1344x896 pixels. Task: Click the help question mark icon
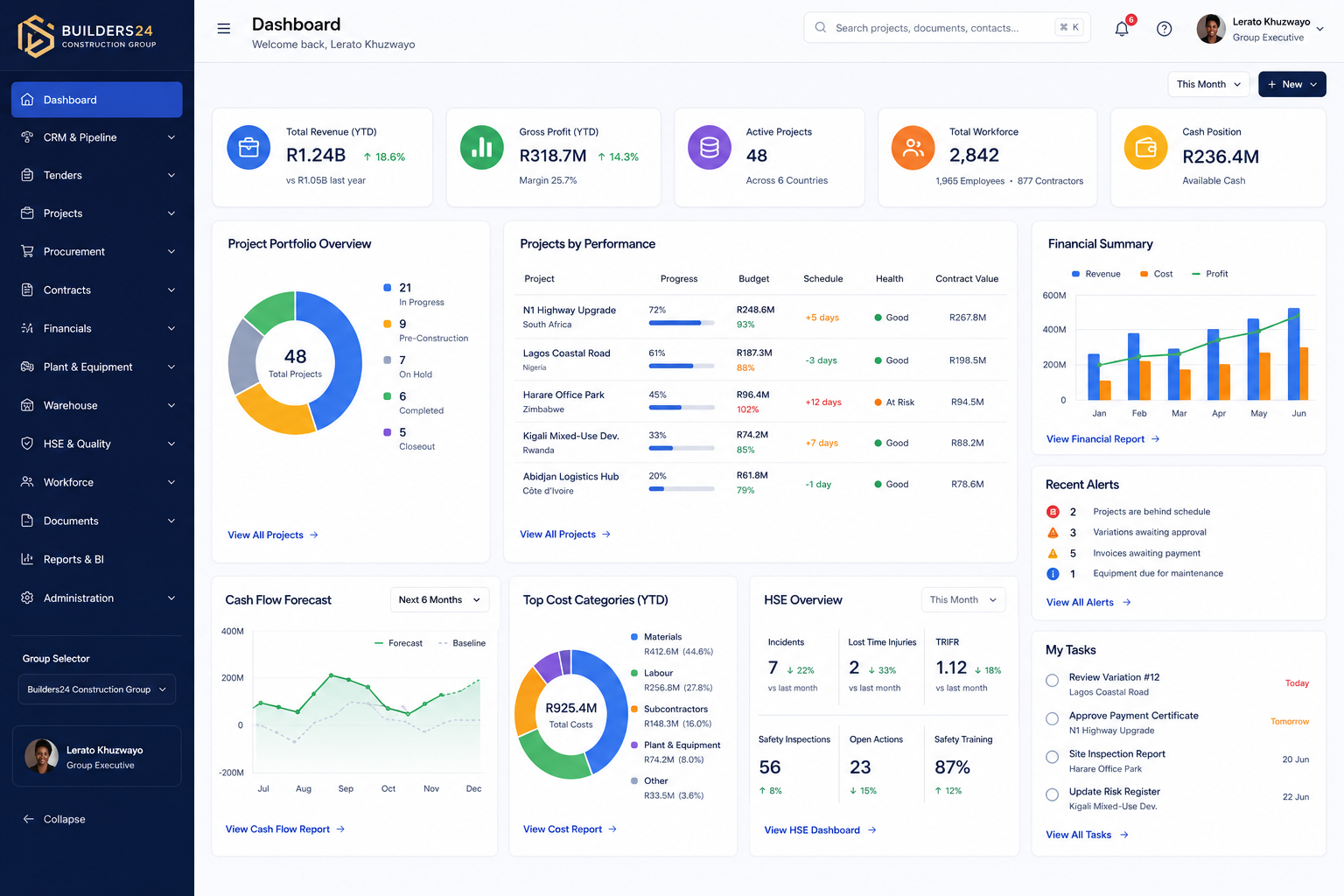[1164, 29]
